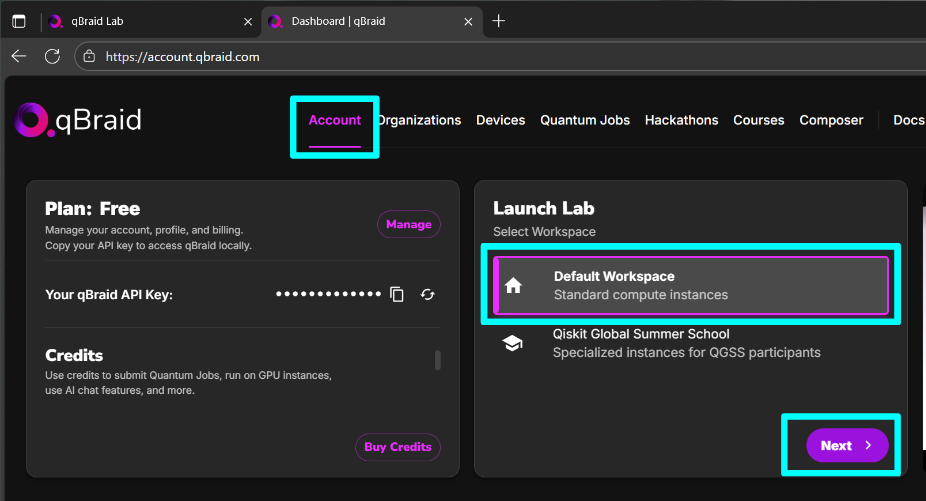926x501 pixels.
Task: Click the Credits panel scrollbar
Action: tap(438, 360)
